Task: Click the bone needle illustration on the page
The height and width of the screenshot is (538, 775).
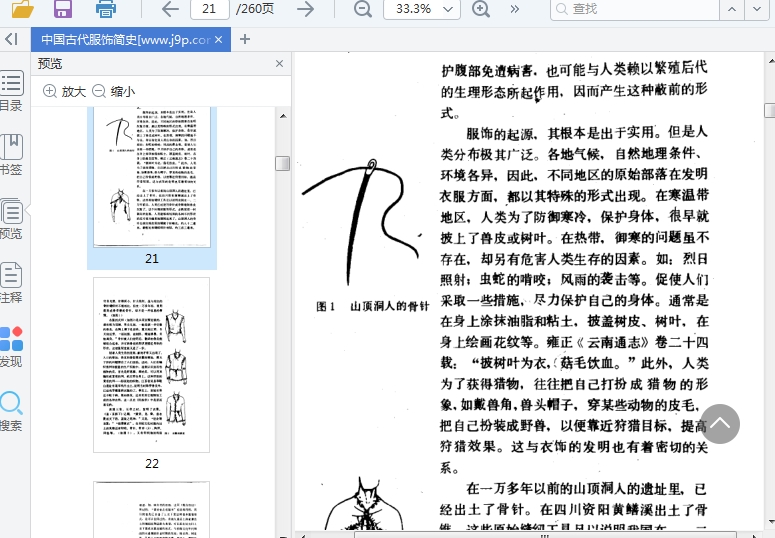Action: pos(362,222)
